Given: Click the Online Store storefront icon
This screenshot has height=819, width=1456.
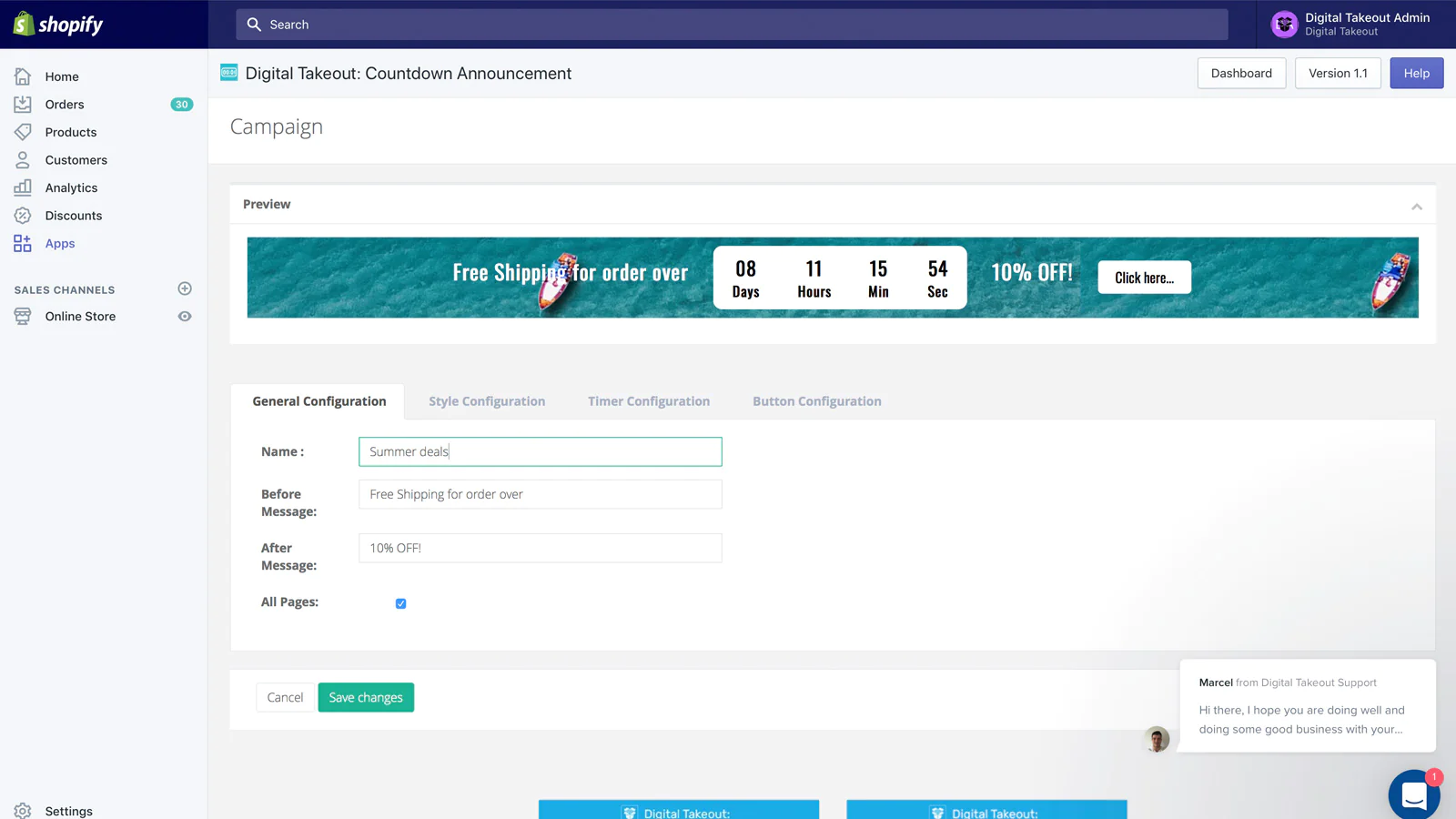Looking at the screenshot, I should click(23, 317).
